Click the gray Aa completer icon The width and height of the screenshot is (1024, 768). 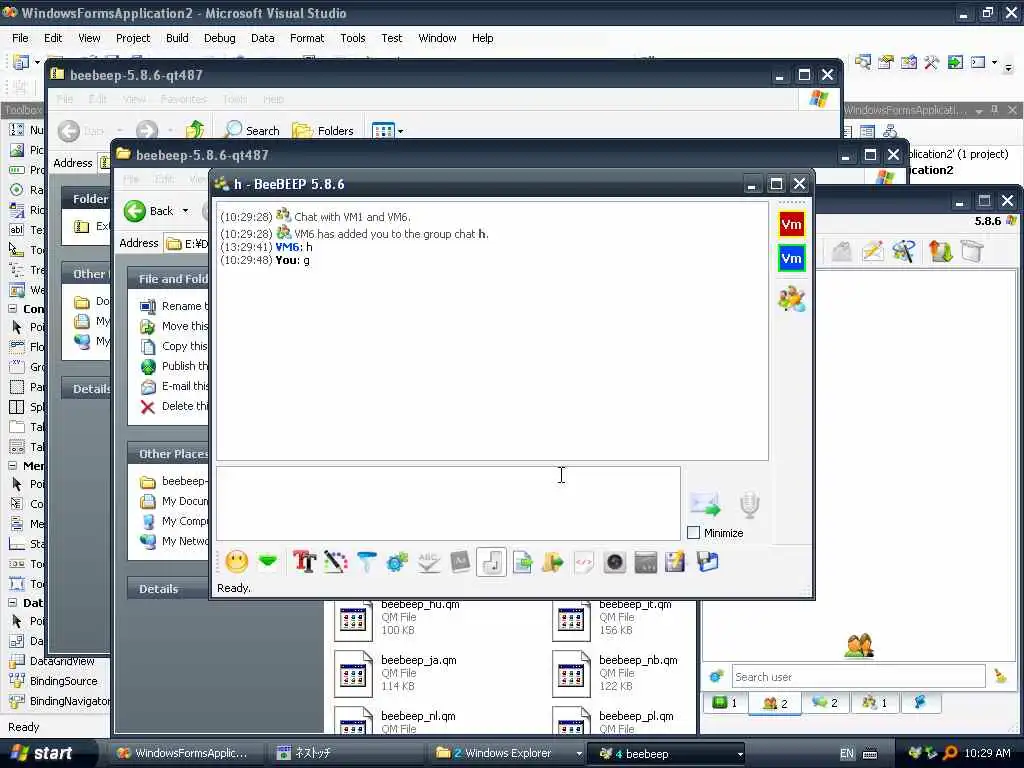[460, 562]
